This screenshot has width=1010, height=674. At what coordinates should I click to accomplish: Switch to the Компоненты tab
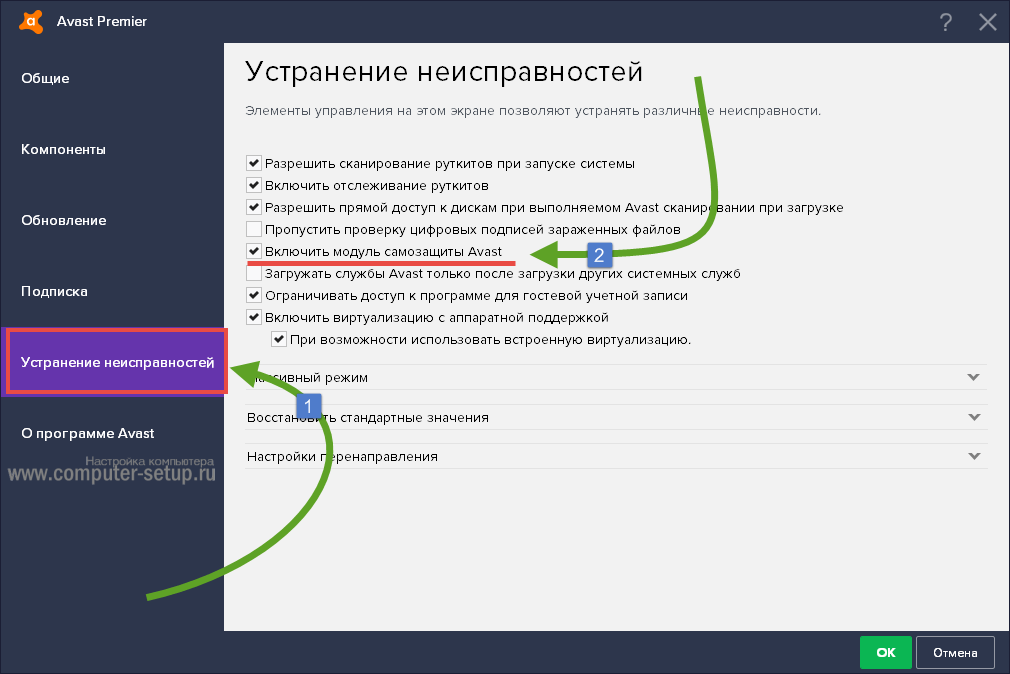pos(63,149)
